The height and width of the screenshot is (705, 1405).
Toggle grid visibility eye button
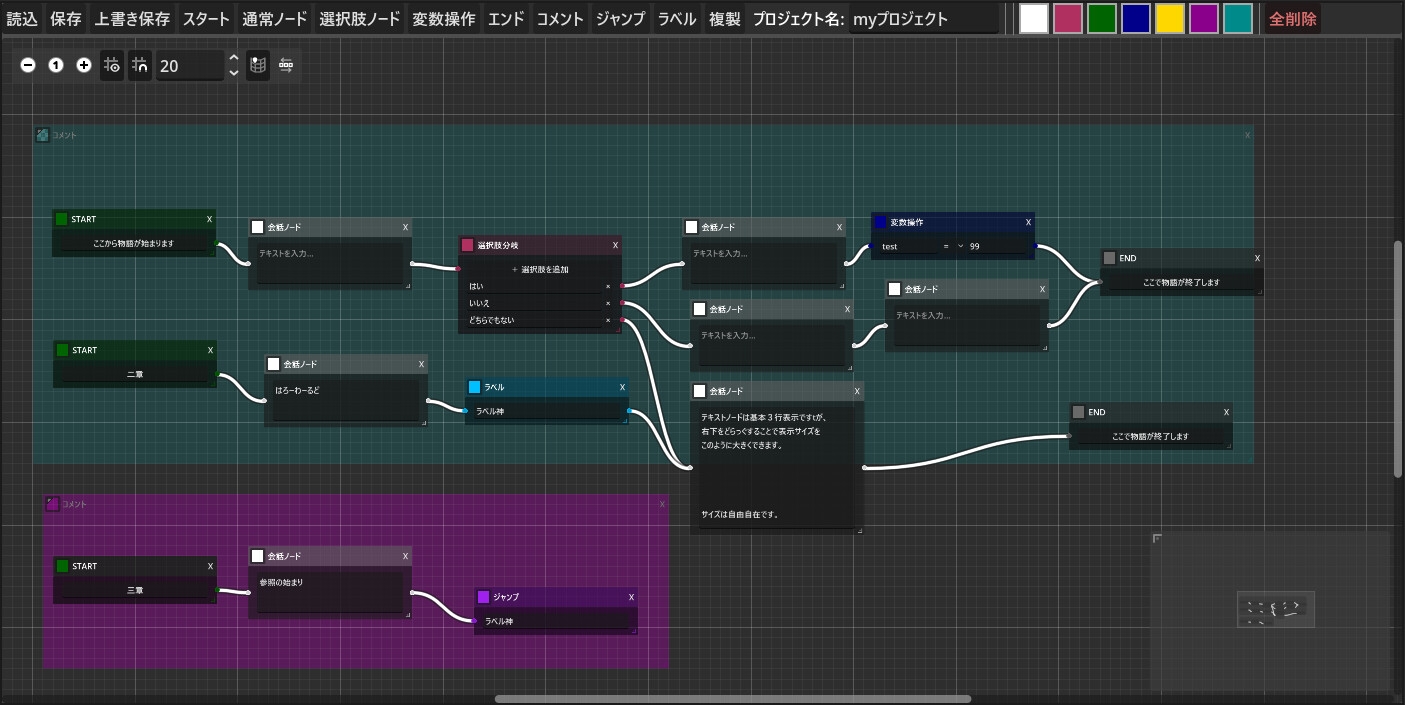pos(112,65)
